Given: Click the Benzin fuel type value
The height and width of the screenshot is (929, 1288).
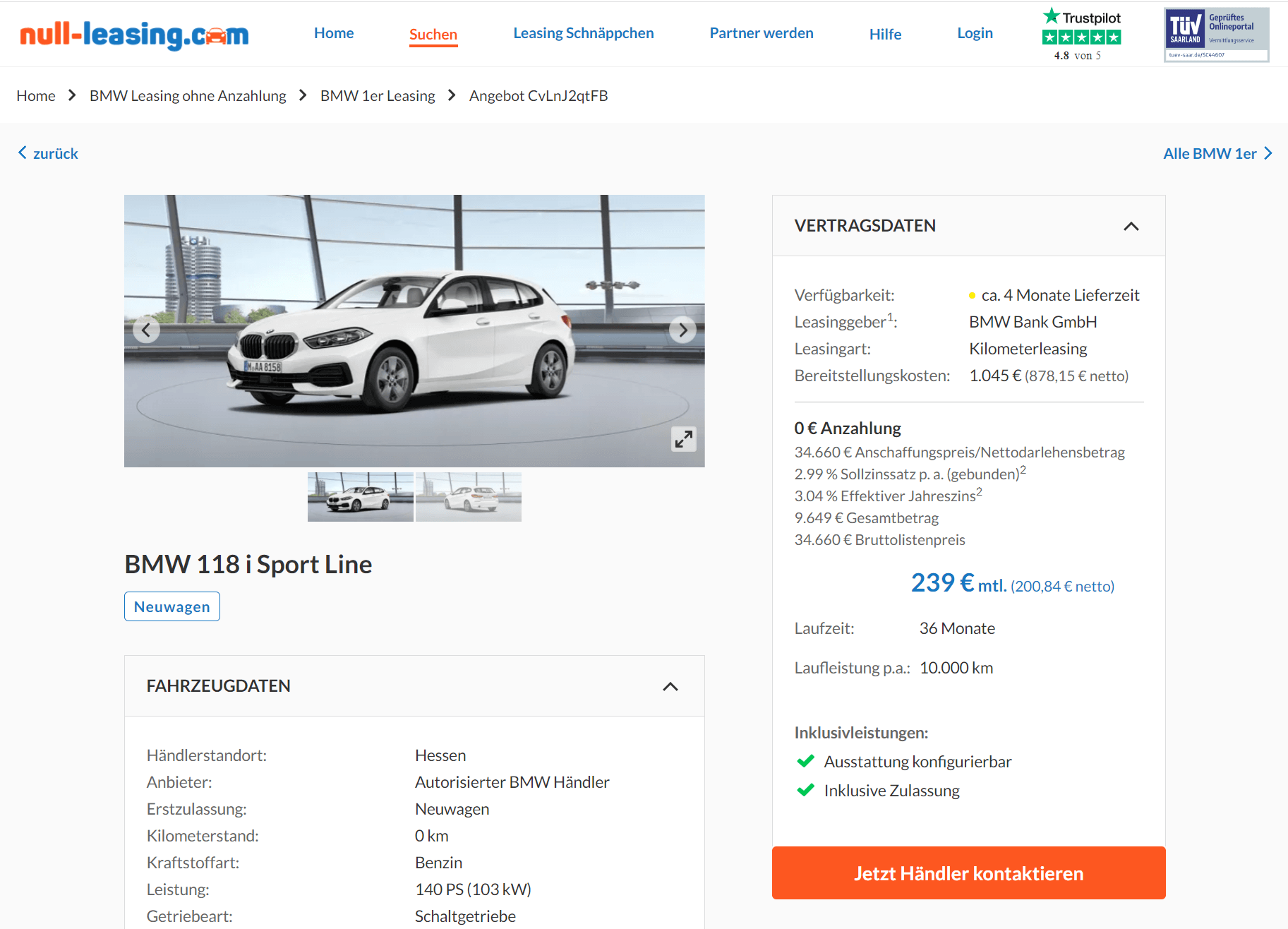Looking at the screenshot, I should click(x=439, y=863).
